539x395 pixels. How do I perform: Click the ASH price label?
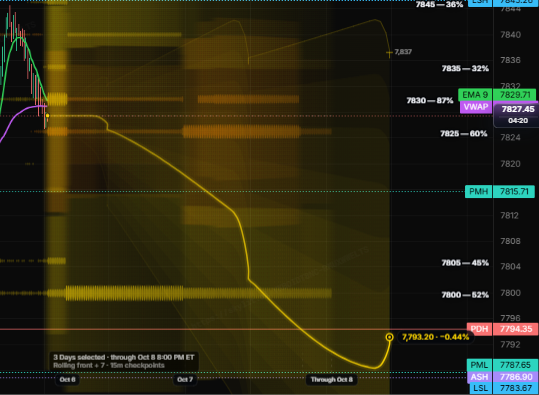click(479, 377)
